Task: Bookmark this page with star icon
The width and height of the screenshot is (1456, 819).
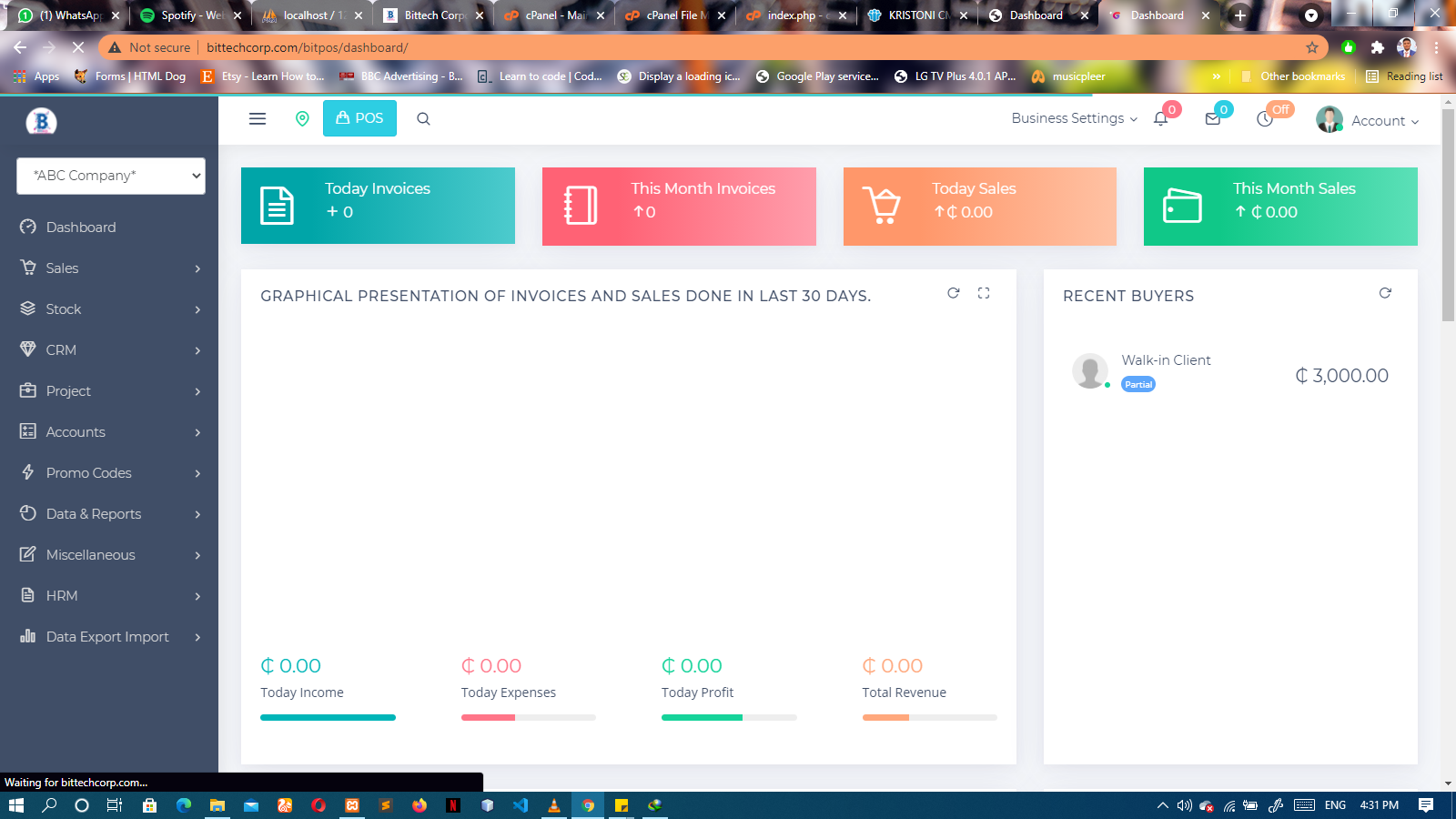Action: coord(1311,47)
